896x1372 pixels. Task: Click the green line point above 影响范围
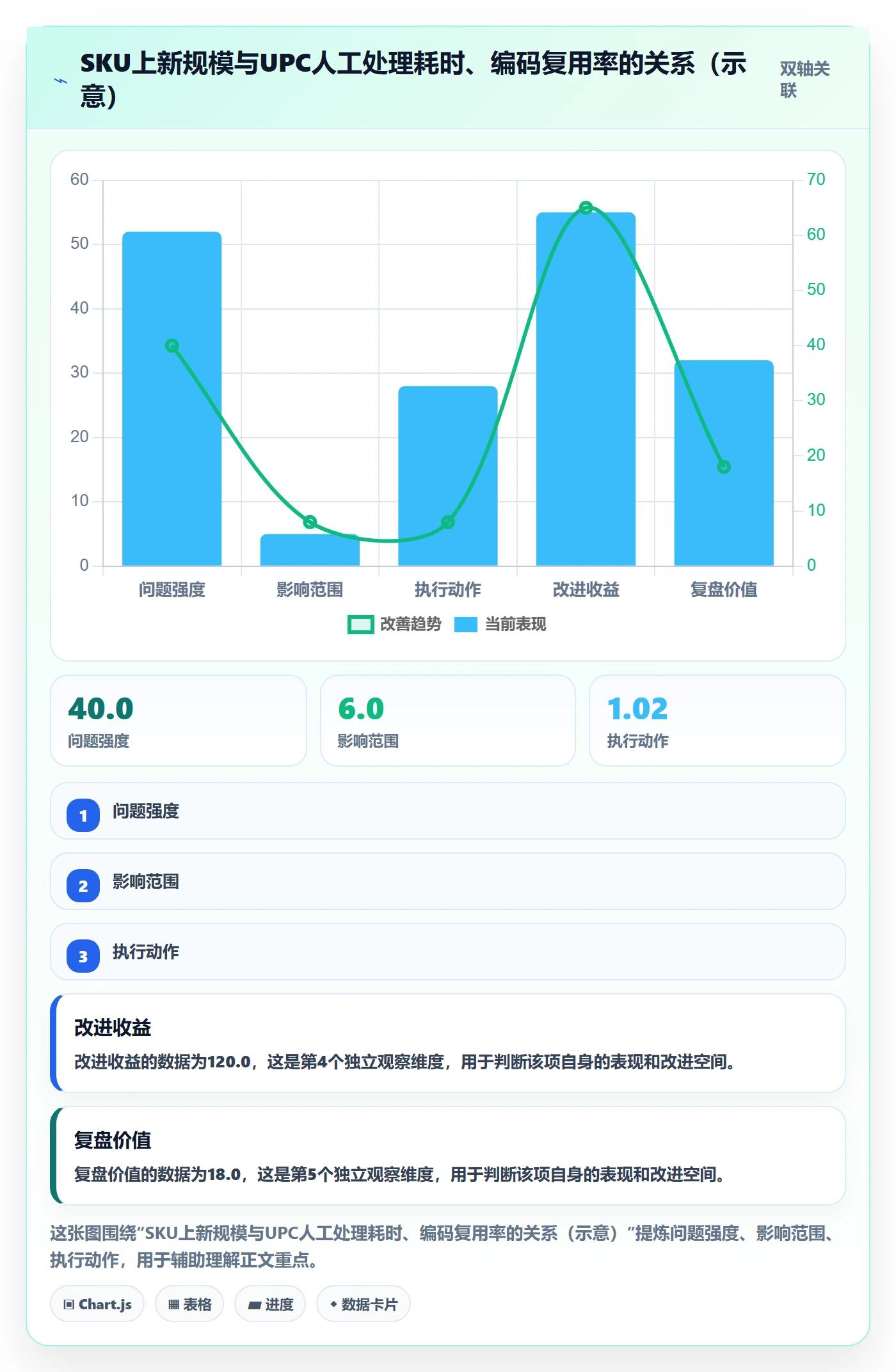[310, 522]
